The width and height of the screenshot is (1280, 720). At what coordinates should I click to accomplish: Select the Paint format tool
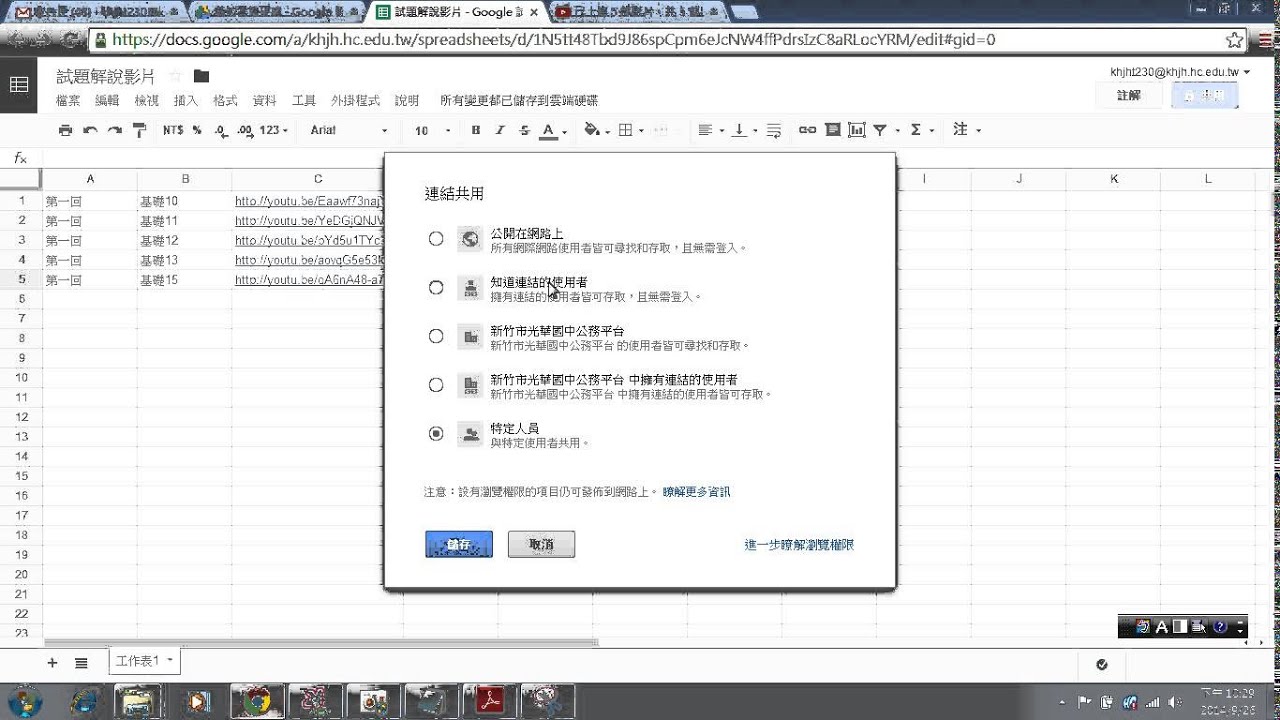click(139, 130)
